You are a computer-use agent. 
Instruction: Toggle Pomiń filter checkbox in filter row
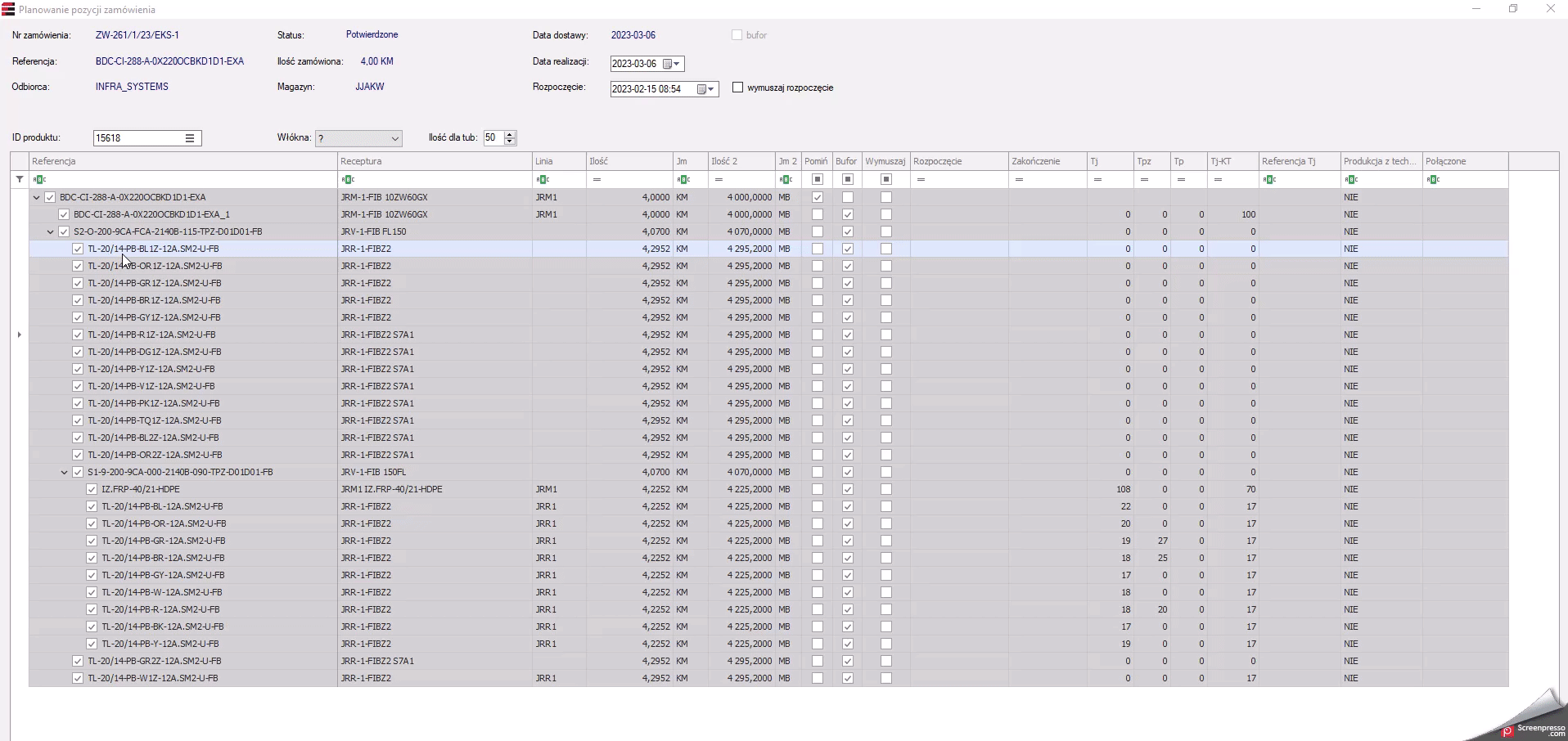click(817, 179)
